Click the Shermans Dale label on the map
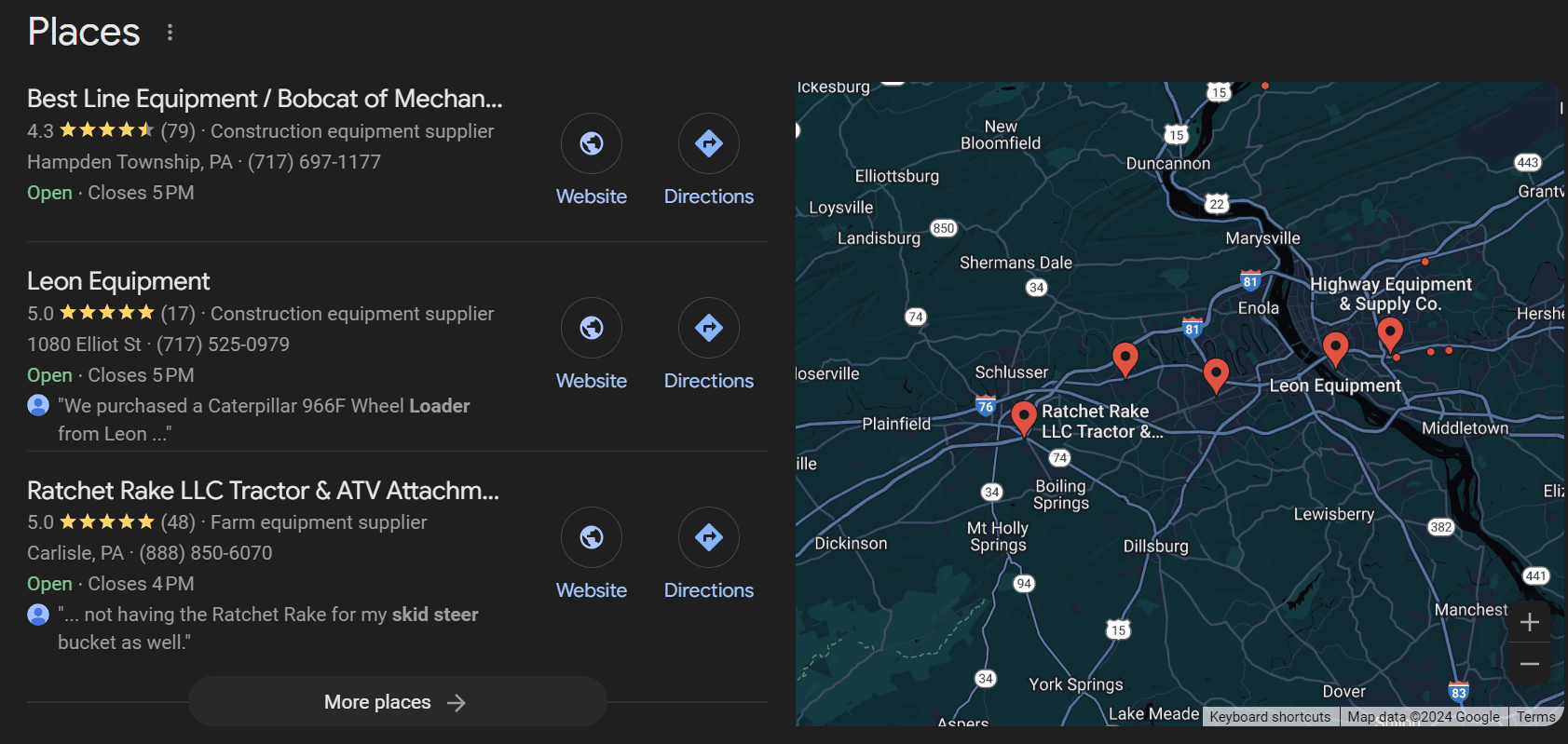 (x=1016, y=263)
